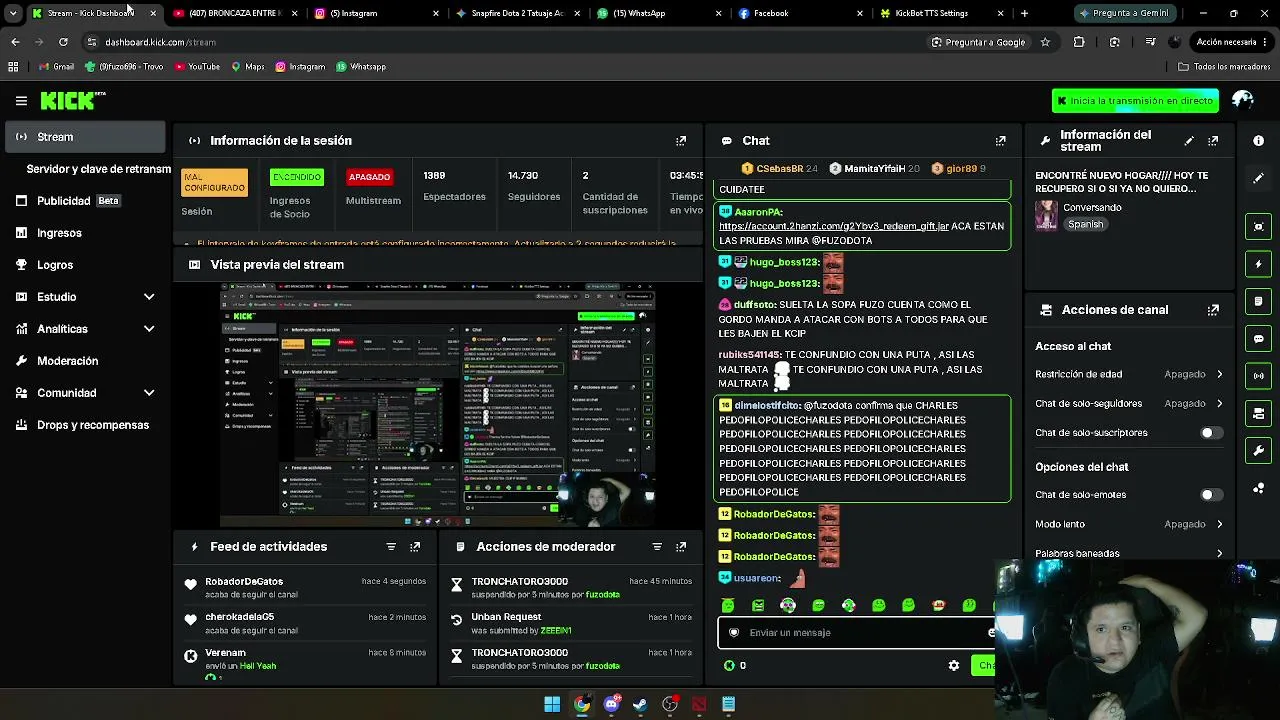Reload the page in Chrome
The height and width of the screenshot is (720, 1280).
pyautogui.click(x=63, y=42)
